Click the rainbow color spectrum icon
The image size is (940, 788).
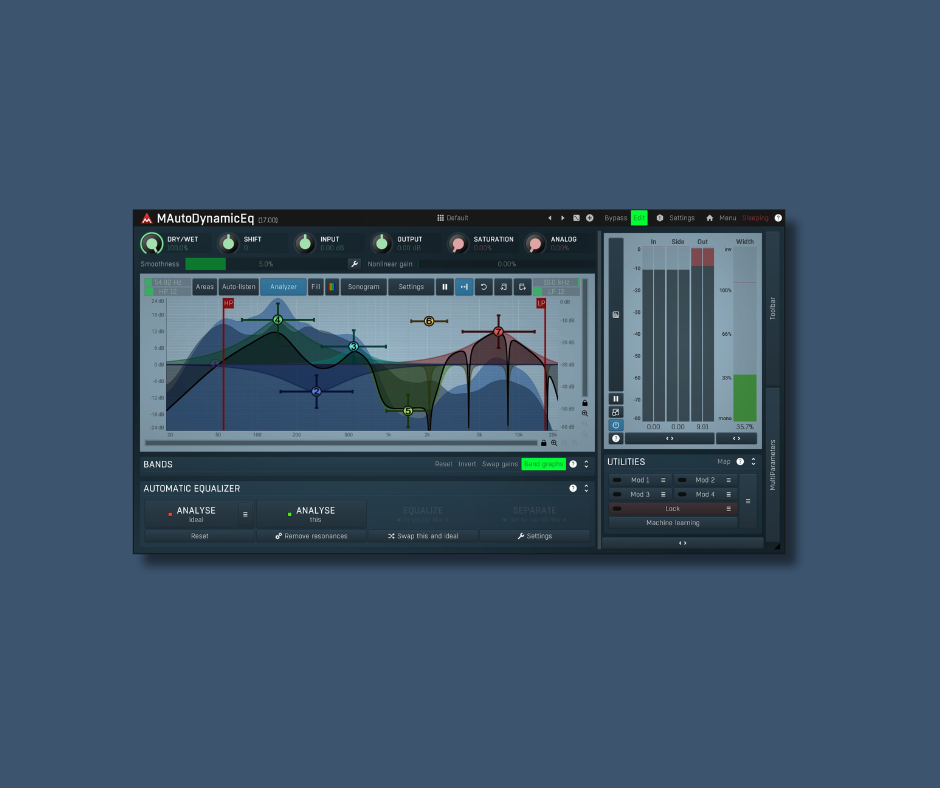tap(332, 287)
